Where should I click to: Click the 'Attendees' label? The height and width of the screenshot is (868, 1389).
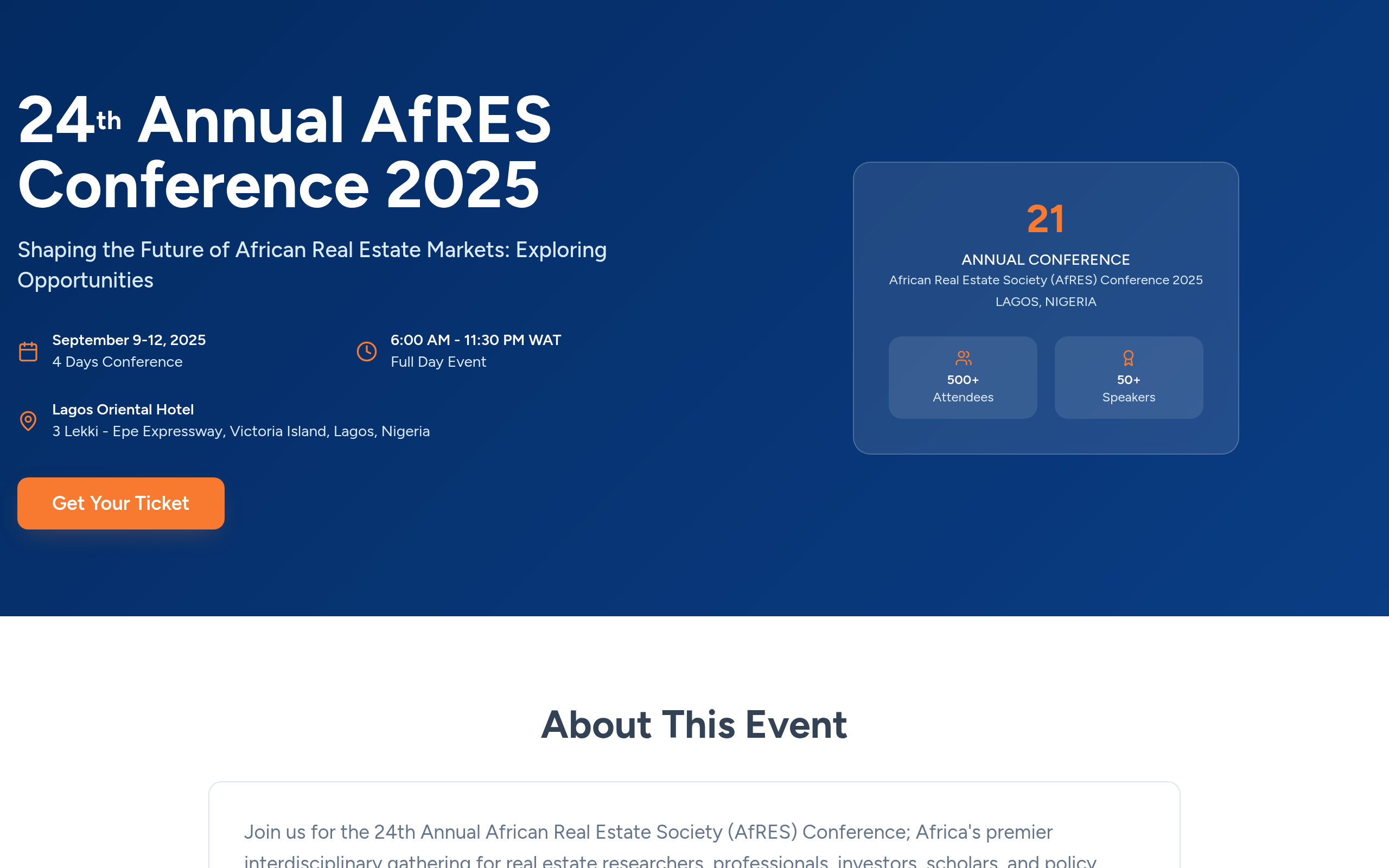[963, 397]
